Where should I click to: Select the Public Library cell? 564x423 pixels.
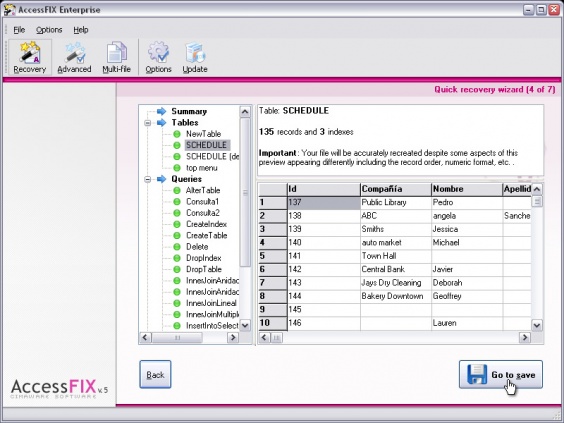(396, 203)
